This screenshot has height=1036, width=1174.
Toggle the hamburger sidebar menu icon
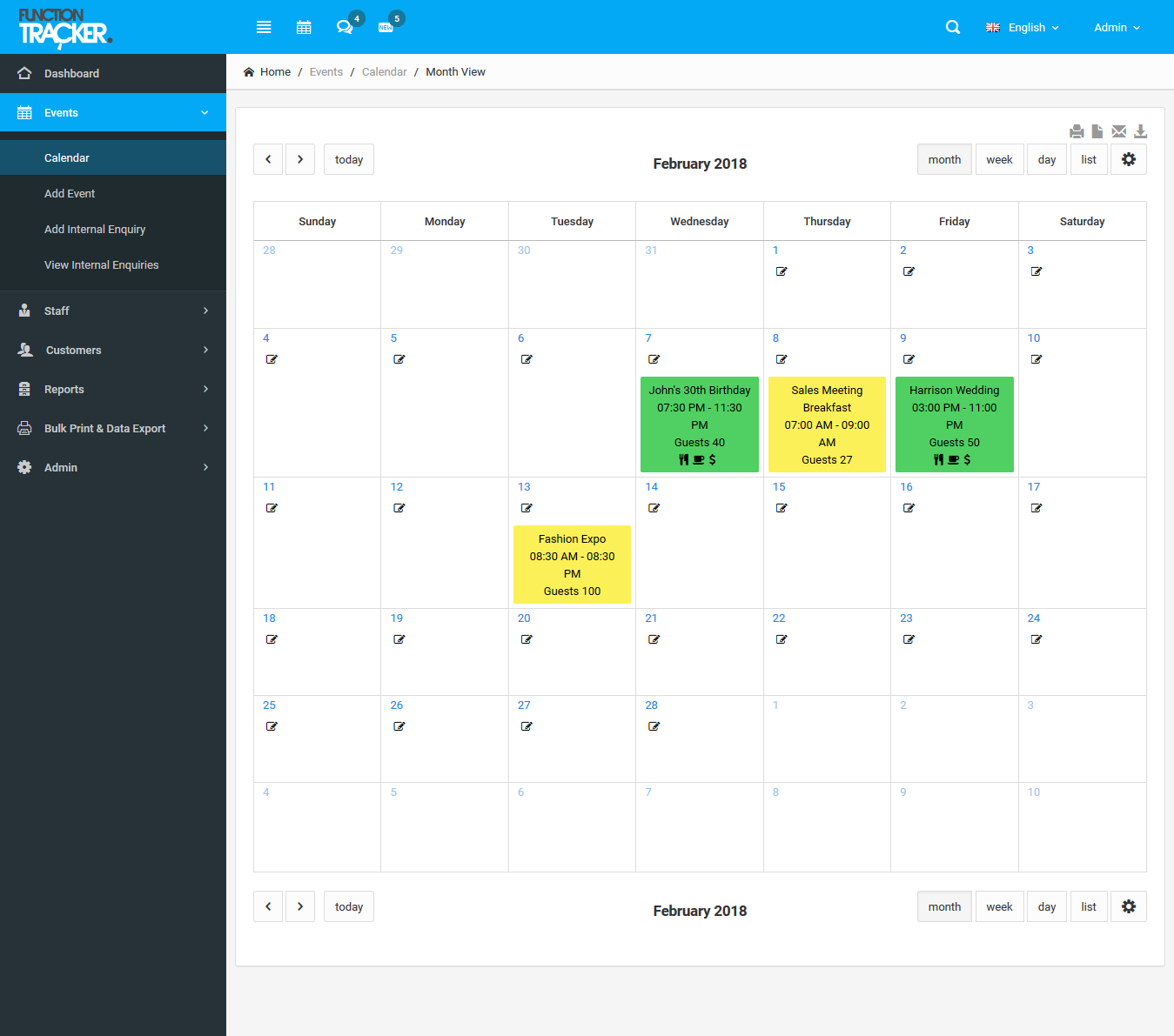click(264, 27)
